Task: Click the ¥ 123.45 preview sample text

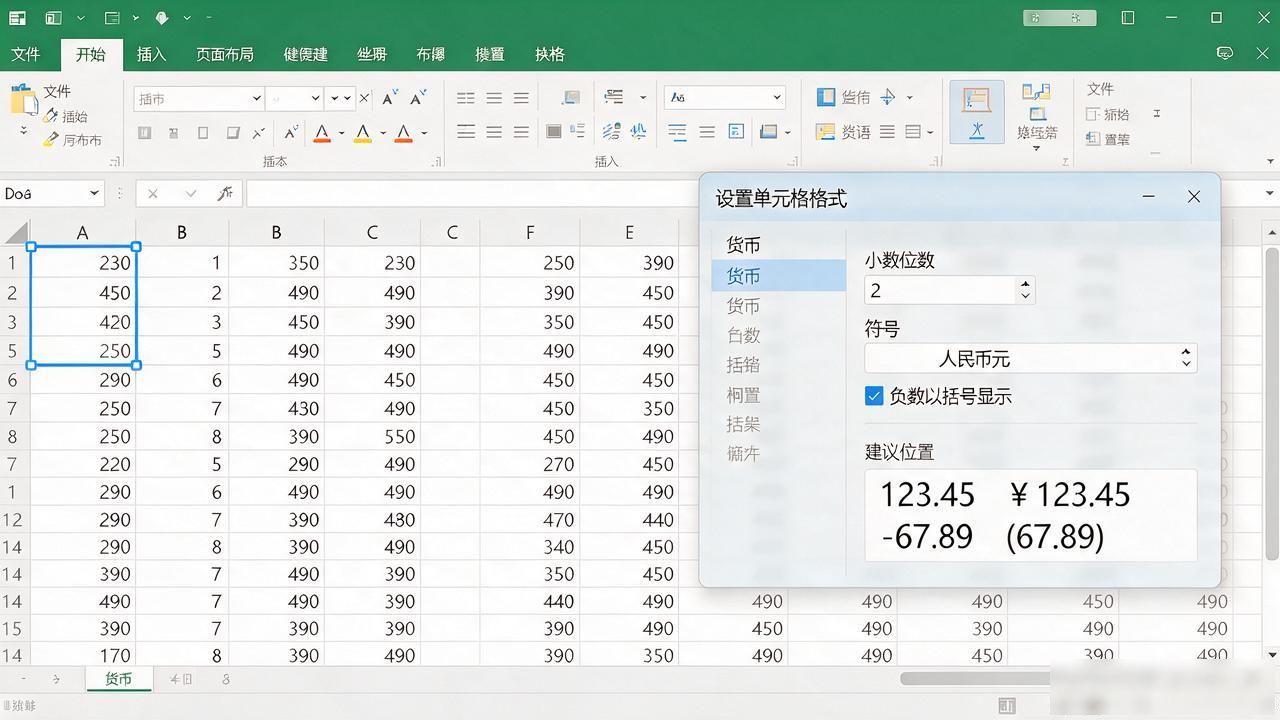Action: [1069, 494]
